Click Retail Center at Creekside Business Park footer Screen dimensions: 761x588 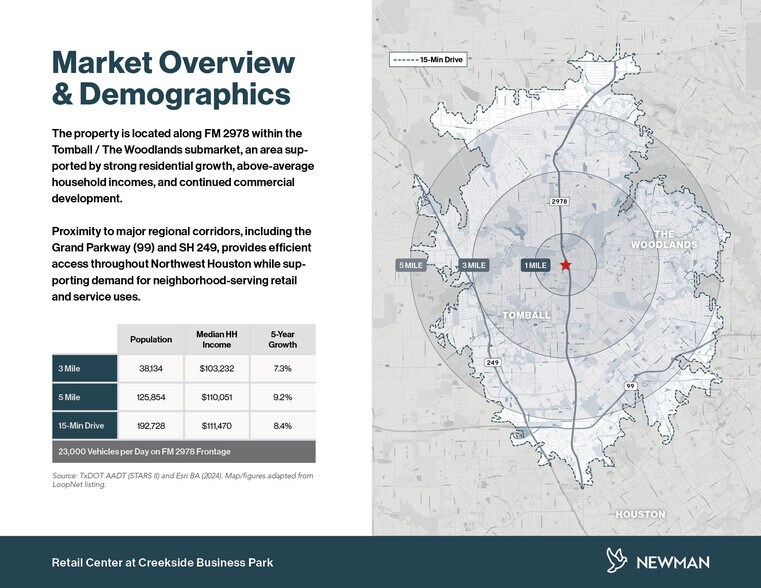click(x=162, y=563)
